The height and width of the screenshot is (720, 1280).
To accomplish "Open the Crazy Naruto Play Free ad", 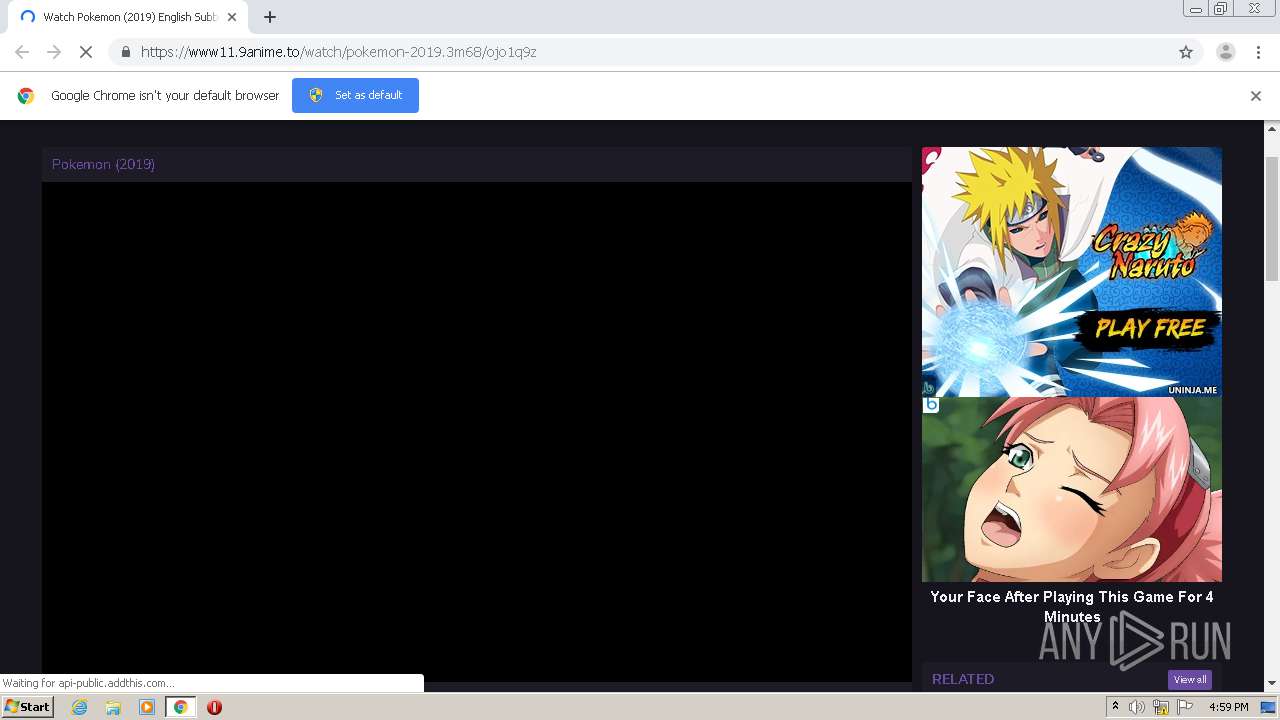I will pos(1071,272).
